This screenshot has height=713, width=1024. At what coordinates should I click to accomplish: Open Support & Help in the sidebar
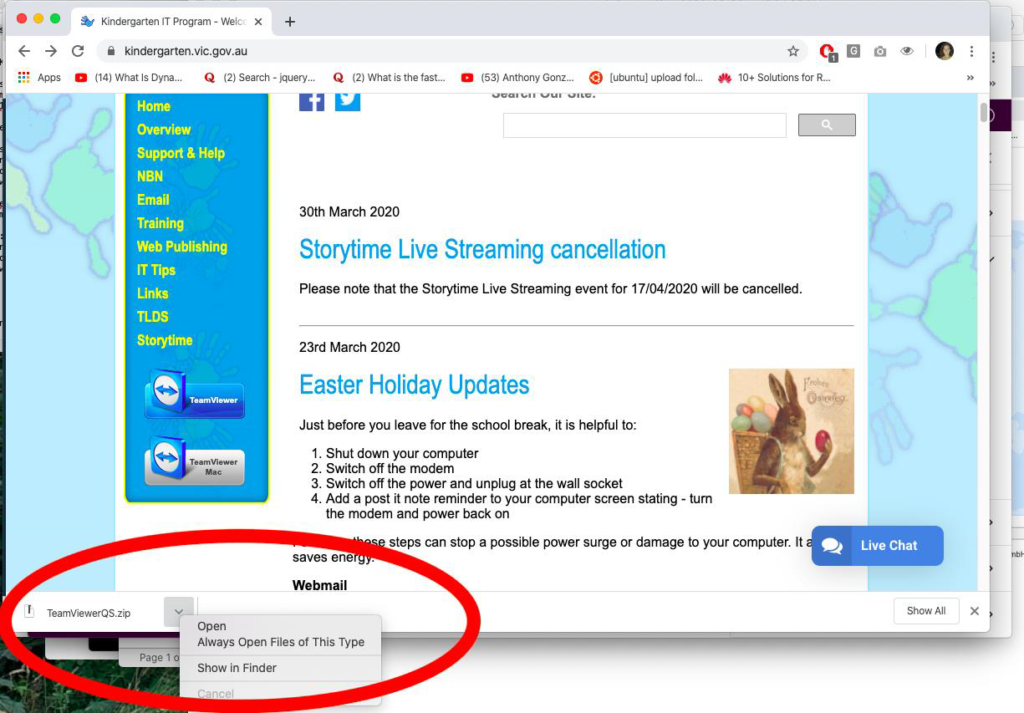(x=181, y=153)
